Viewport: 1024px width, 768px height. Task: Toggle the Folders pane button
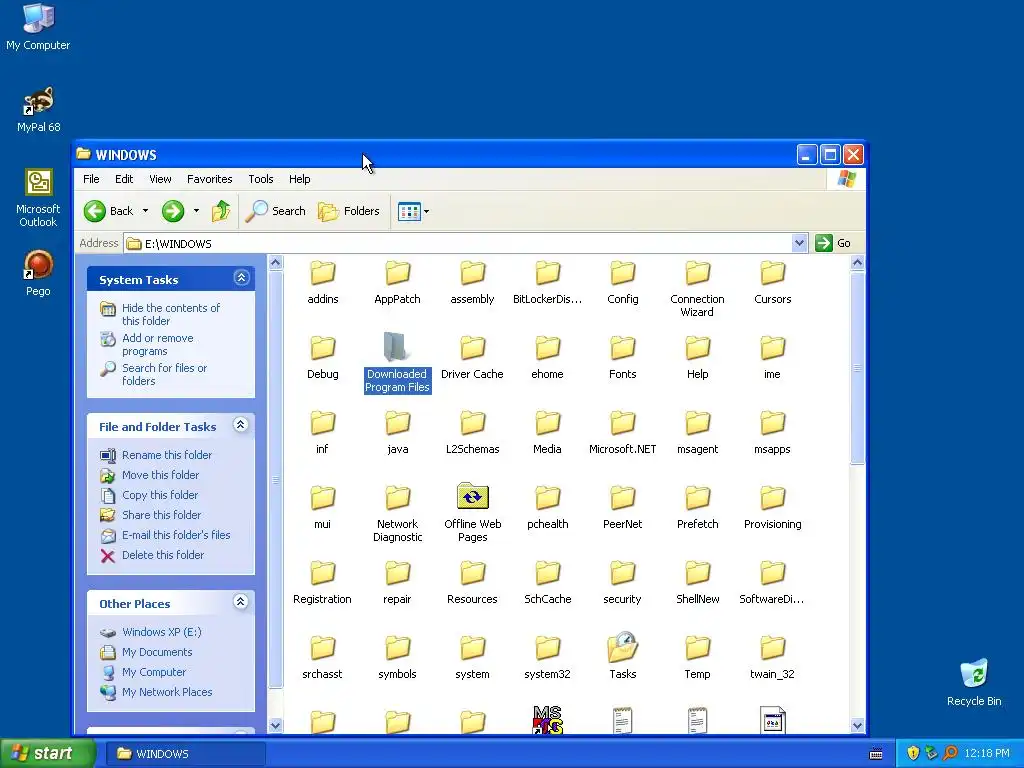[x=349, y=211]
